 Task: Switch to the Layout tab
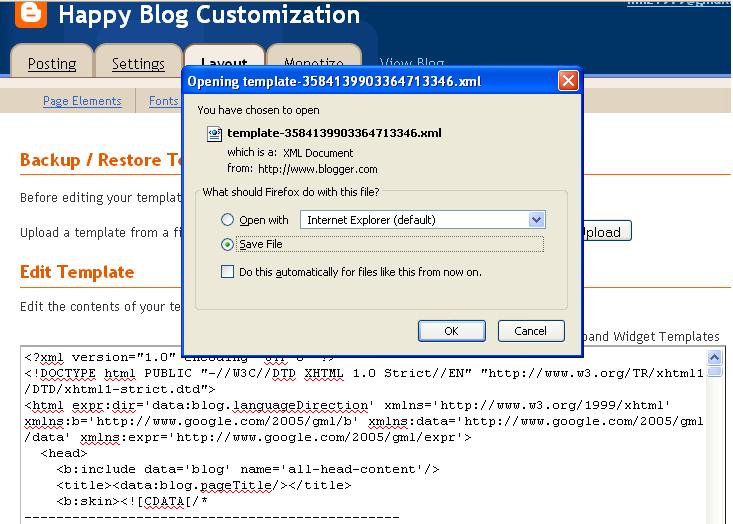[x=224, y=57]
